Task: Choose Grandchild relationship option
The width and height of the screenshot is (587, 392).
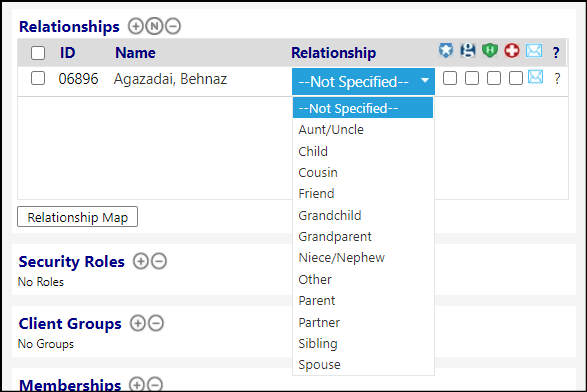Action: pyautogui.click(x=363, y=215)
